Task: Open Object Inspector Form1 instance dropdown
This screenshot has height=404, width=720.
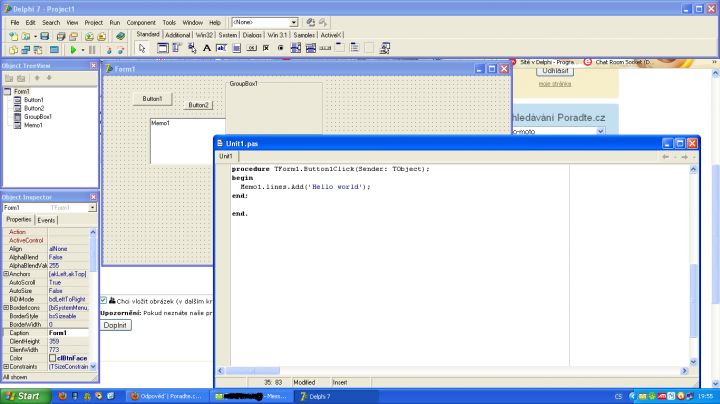Action: (92, 208)
